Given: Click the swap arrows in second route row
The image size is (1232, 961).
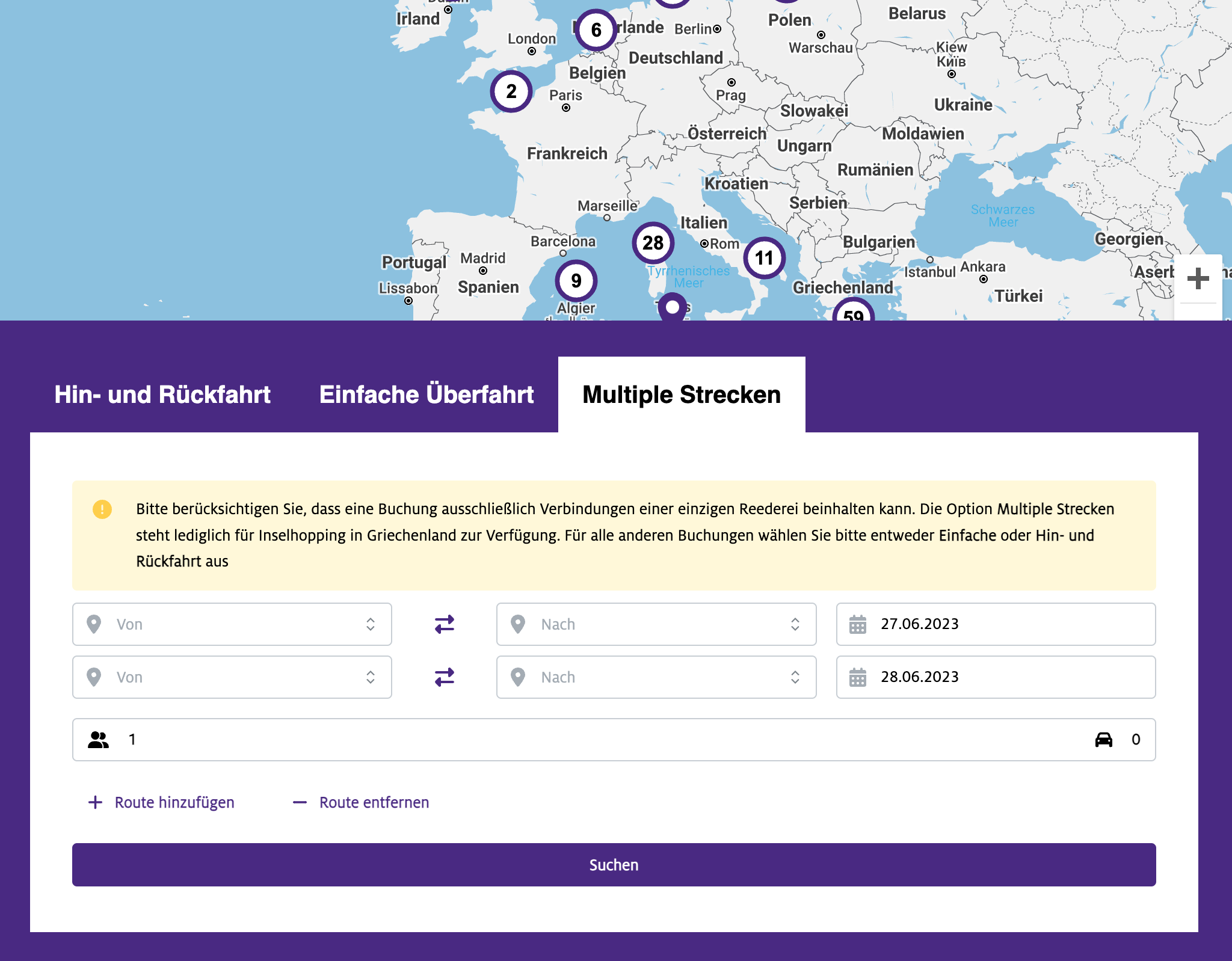Looking at the screenshot, I should [444, 677].
